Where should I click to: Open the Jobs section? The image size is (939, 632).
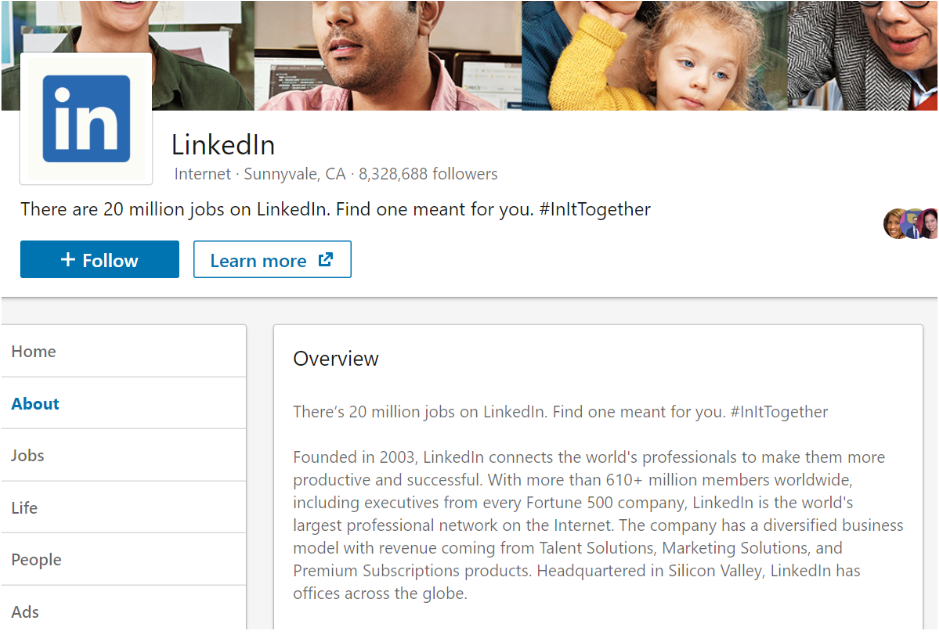28,456
